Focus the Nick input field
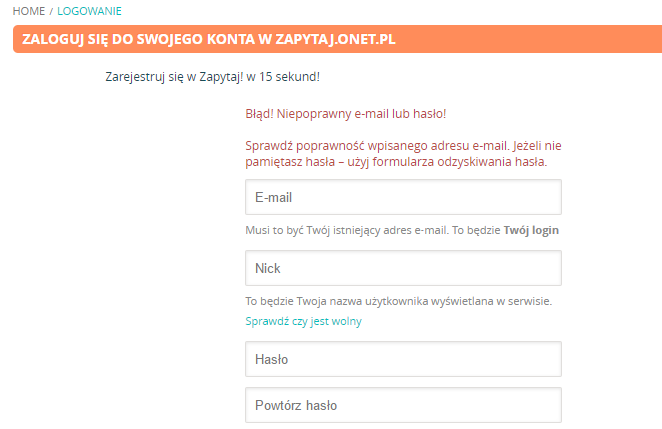This screenshot has width=662, height=429. (403, 268)
